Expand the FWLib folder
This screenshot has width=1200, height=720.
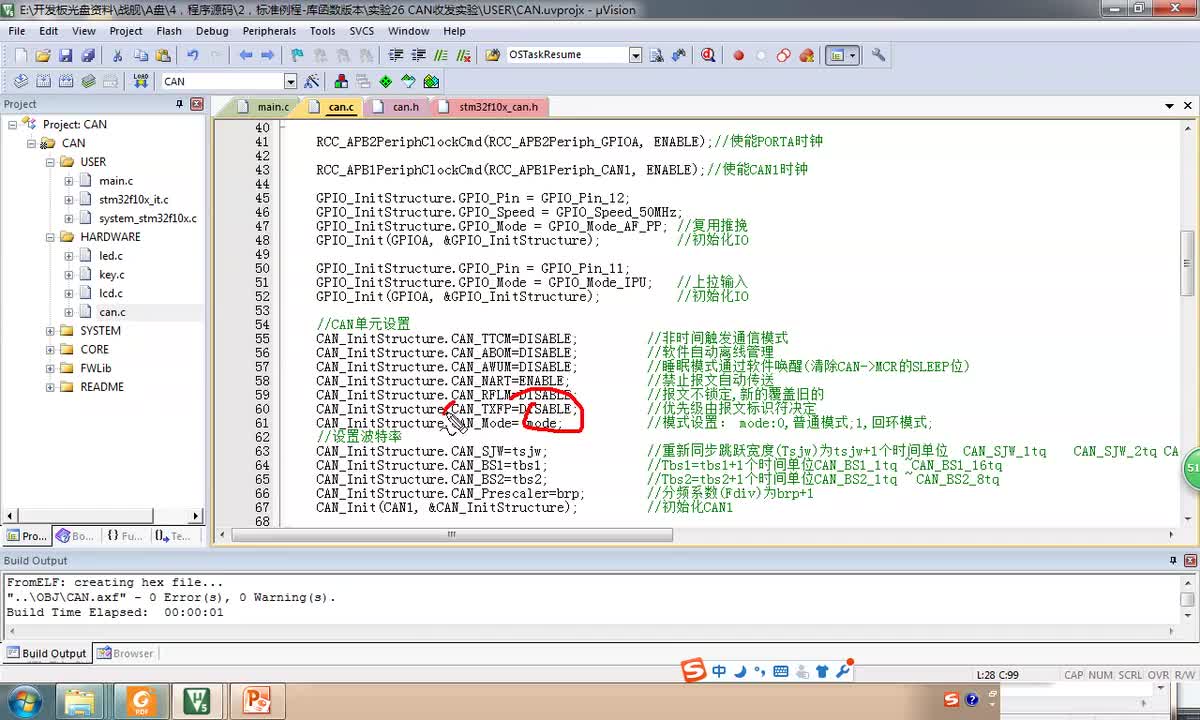click(x=50, y=368)
